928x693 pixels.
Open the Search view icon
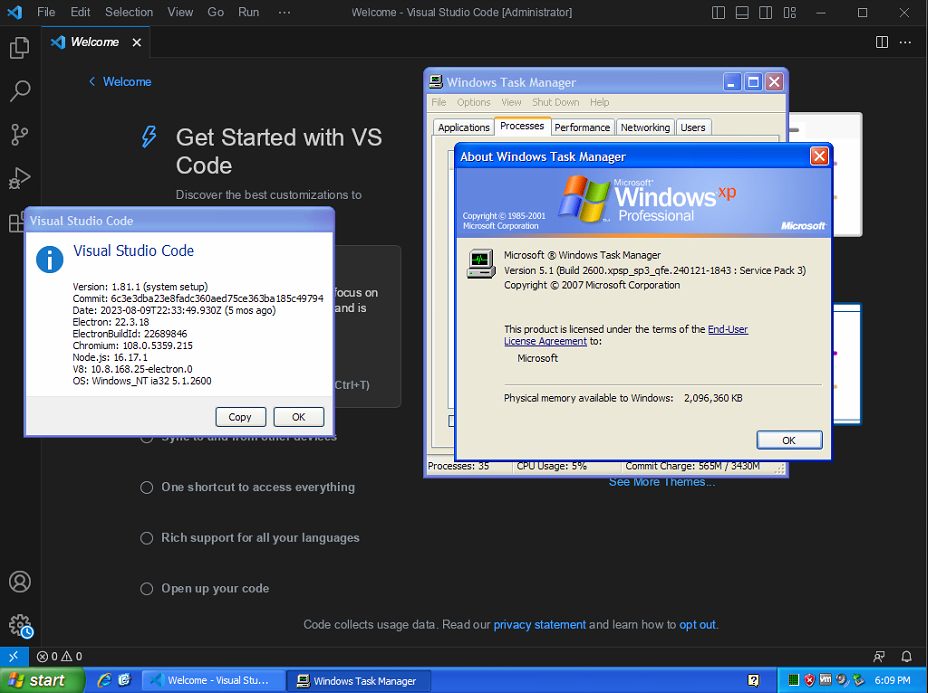tap(19, 91)
